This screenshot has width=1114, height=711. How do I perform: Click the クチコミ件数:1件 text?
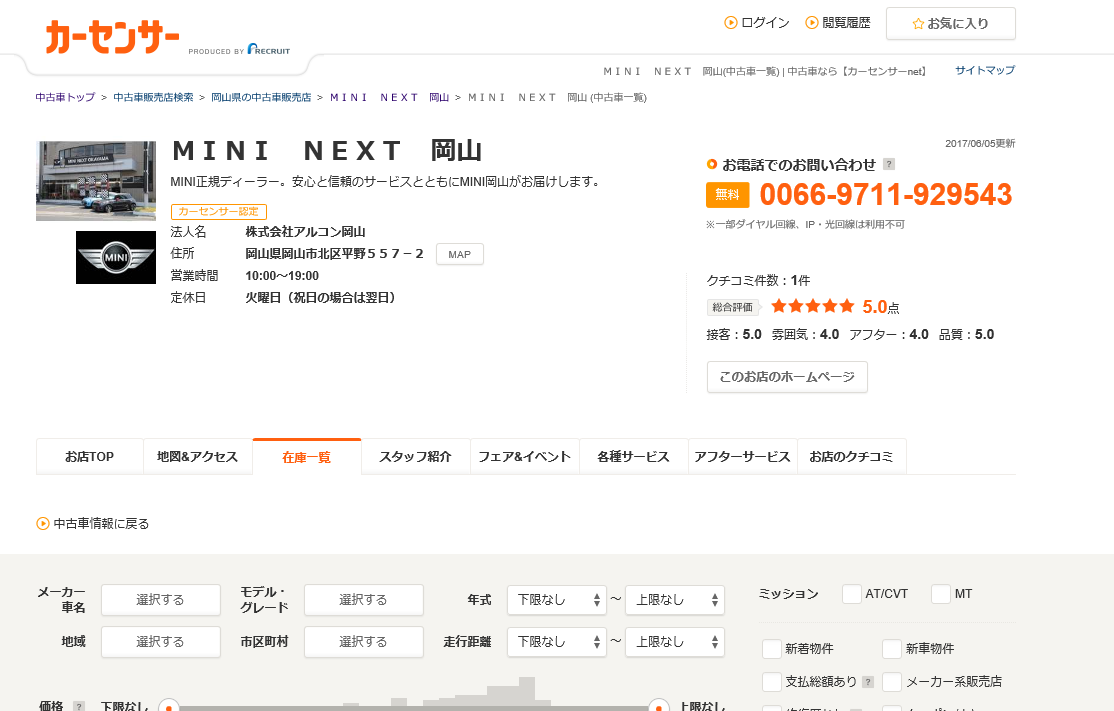click(758, 281)
